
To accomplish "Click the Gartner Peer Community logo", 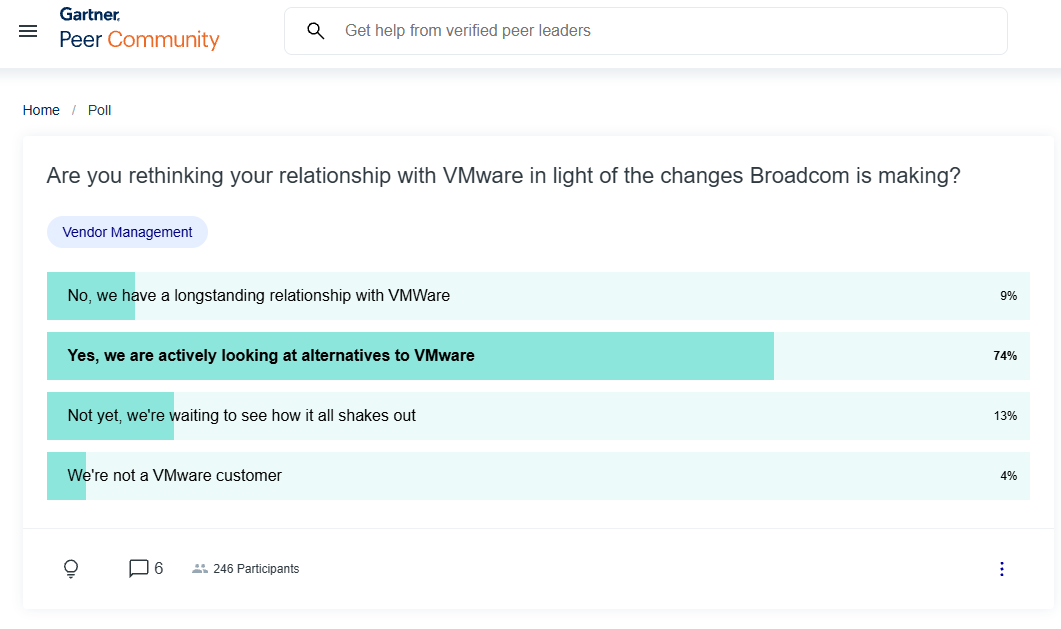I will coord(139,29).
